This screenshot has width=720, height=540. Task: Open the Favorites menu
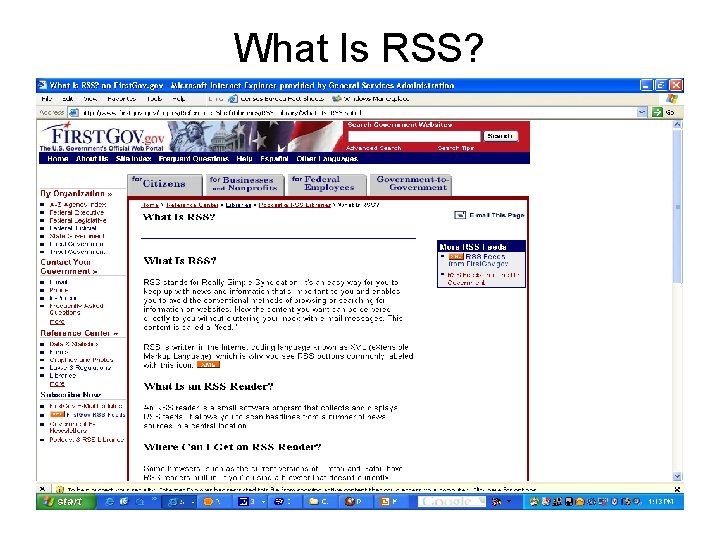[122, 99]
